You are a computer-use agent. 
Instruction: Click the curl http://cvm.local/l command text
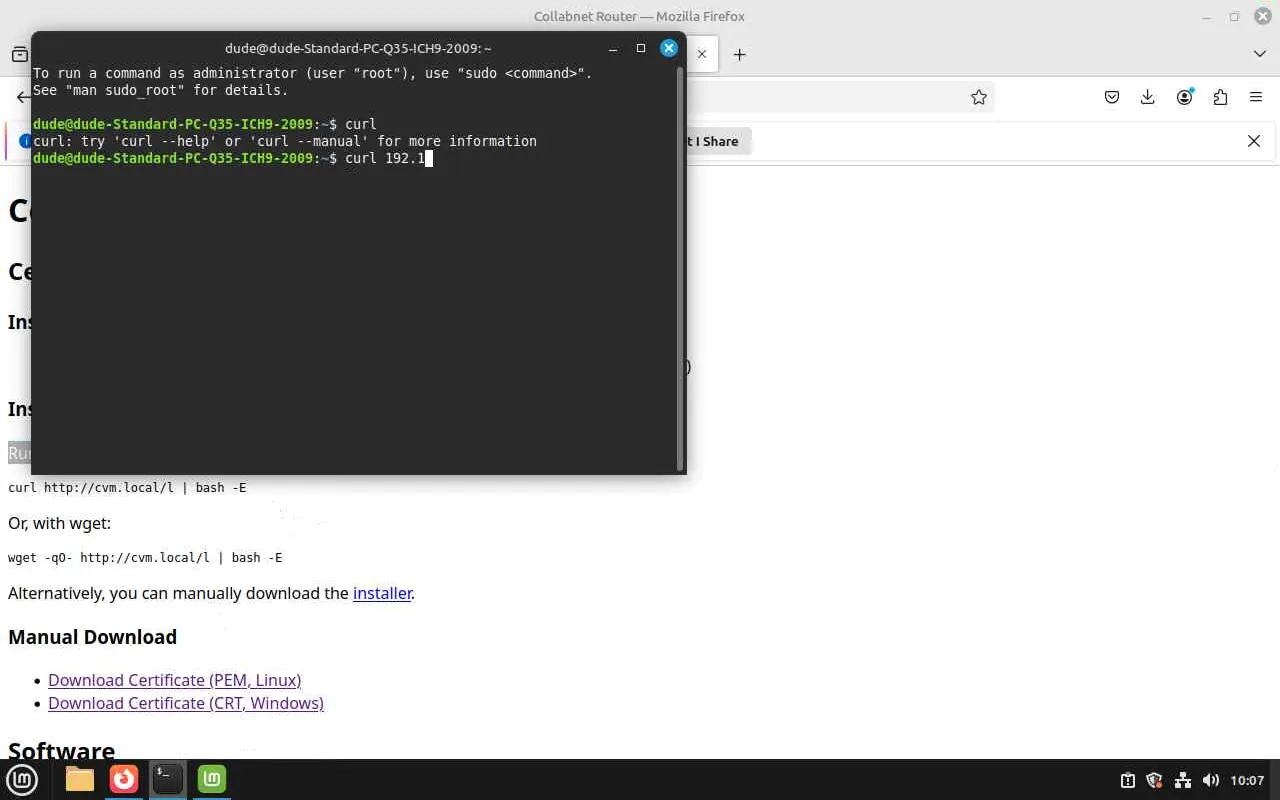coord(127,488)
